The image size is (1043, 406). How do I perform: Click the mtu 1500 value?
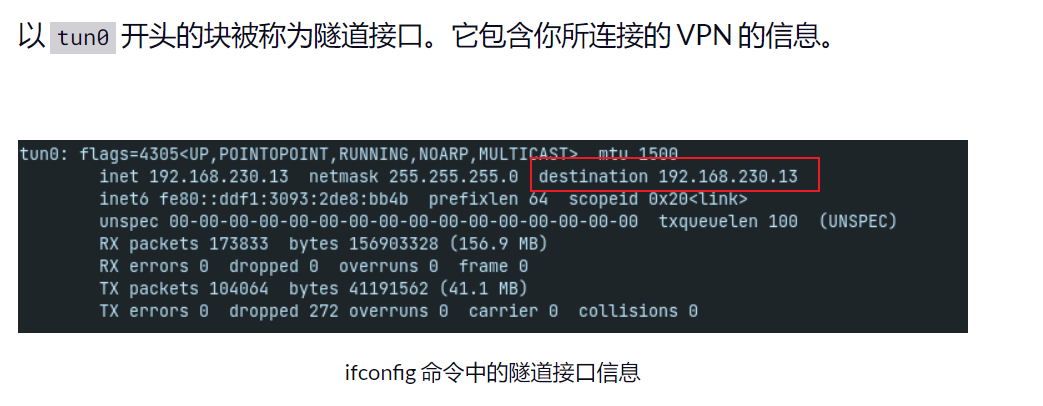[638, 154]
